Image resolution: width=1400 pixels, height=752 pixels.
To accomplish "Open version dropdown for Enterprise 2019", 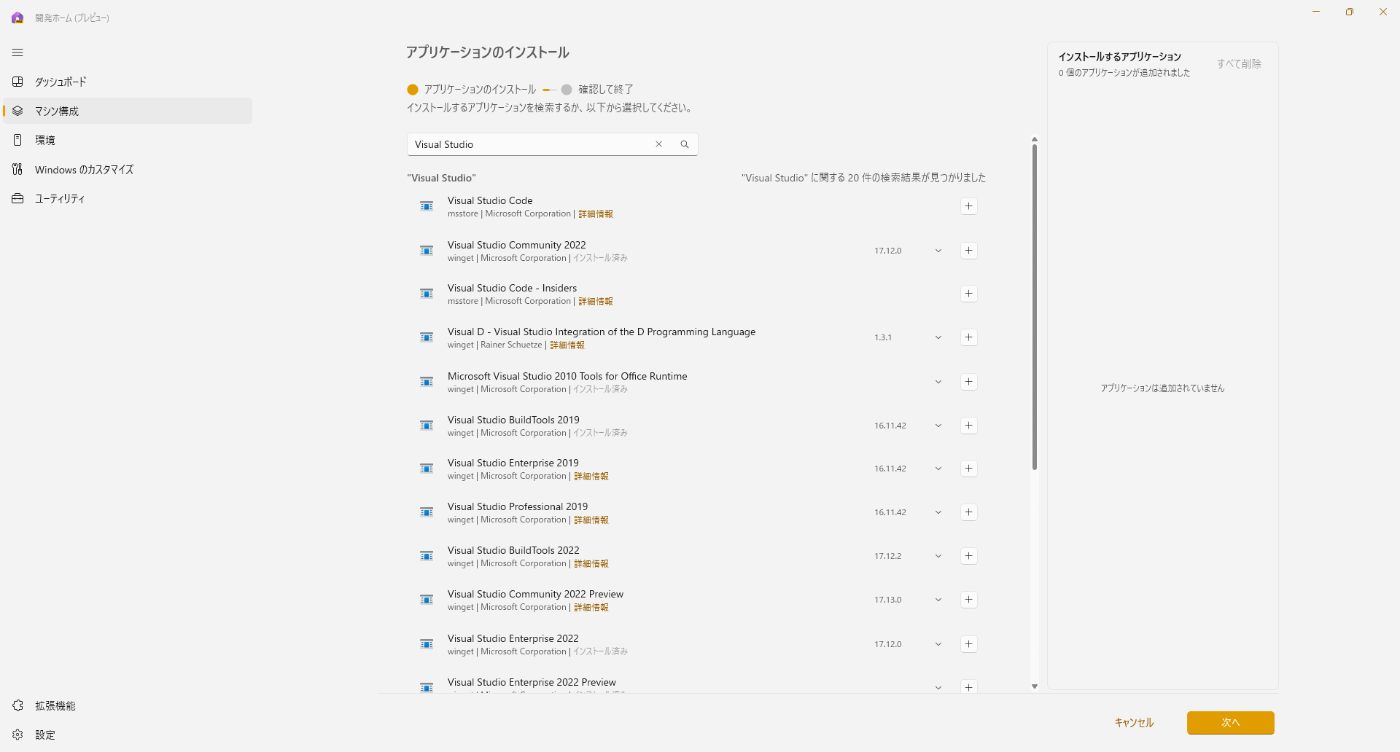I will tap(938, 468).
